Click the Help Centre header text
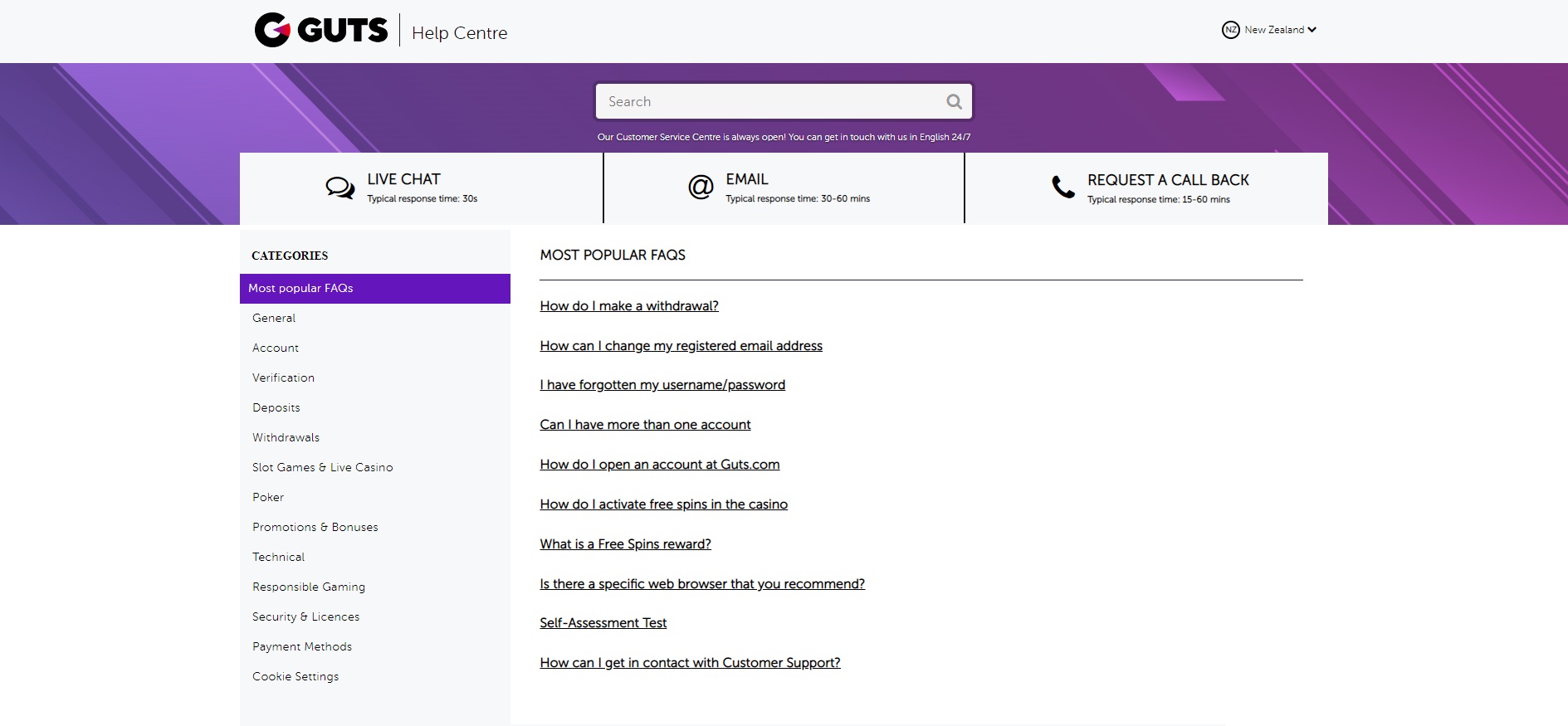Screen dimensions: 1568x726 tap(460, 33)
